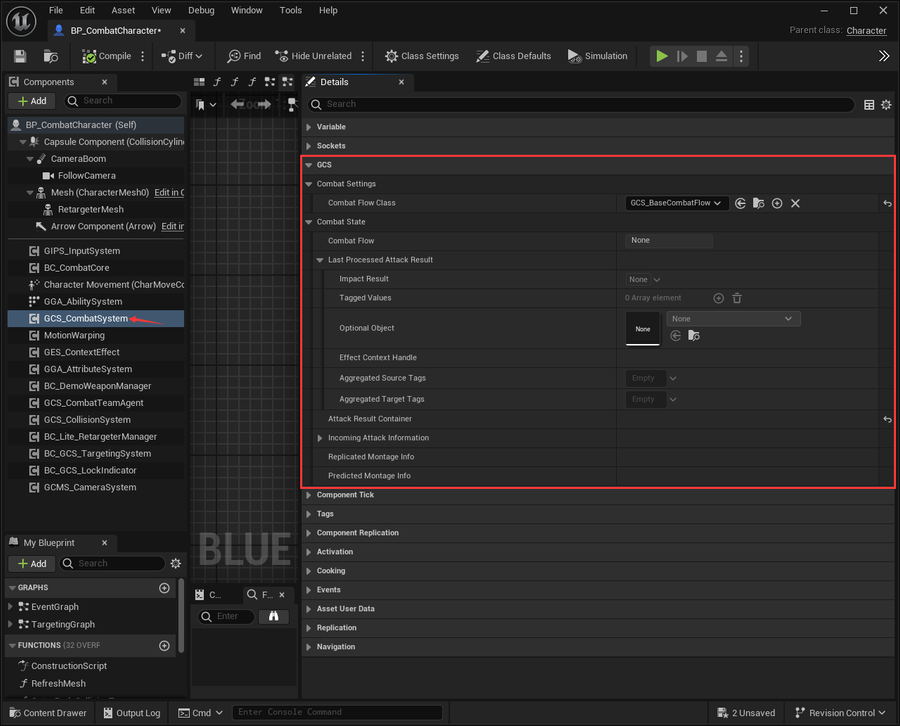The height and width of the screenshot is (726, 900).
Task: Click the Find toolbar button
Action: coord(244,56)
